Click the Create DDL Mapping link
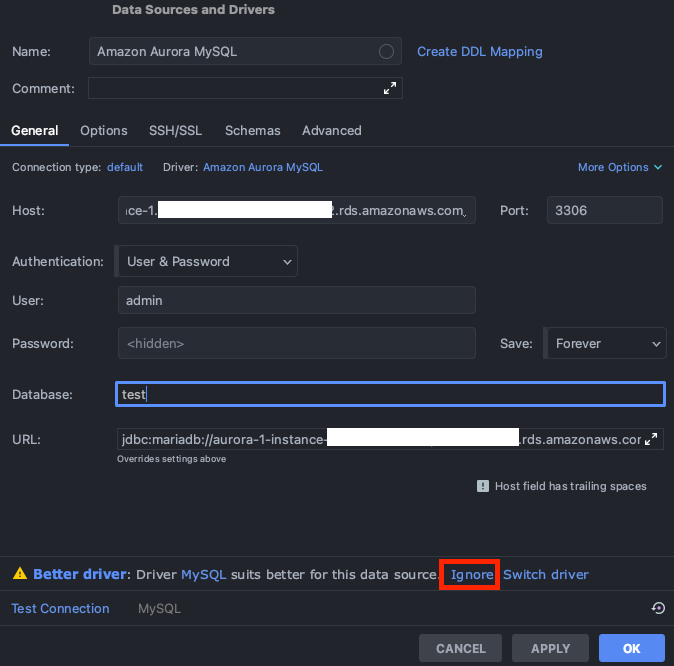The width and height of the screenshot is (674, 666). click(x=480, y=52)
